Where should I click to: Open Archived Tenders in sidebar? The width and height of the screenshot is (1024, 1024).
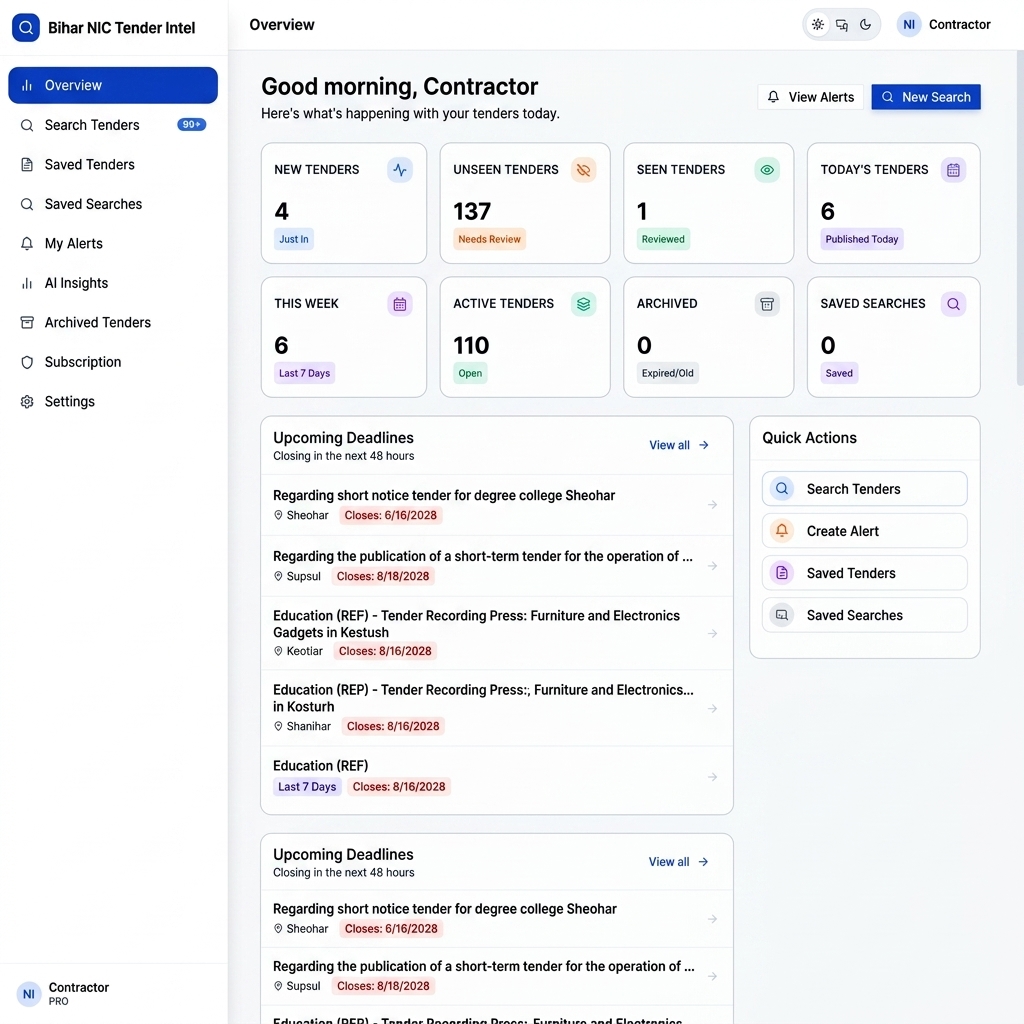(113, 323)
